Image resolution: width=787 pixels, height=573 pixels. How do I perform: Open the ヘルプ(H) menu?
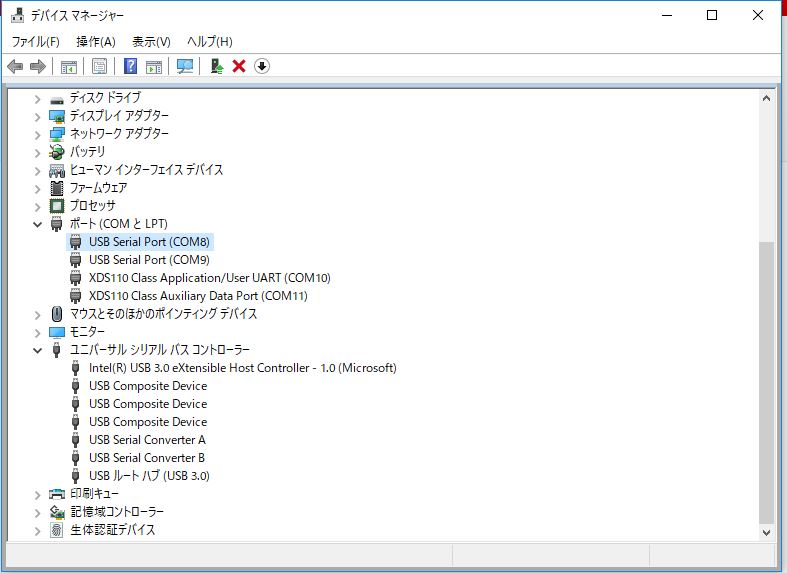(x=210, y=42)
